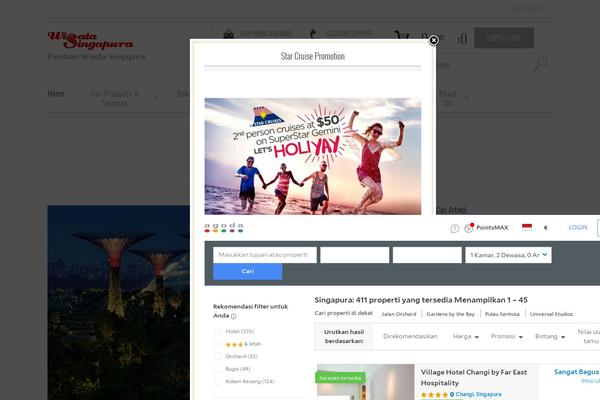Tick the Kolam Renang (124) checkbox

(x=218, y=382)
